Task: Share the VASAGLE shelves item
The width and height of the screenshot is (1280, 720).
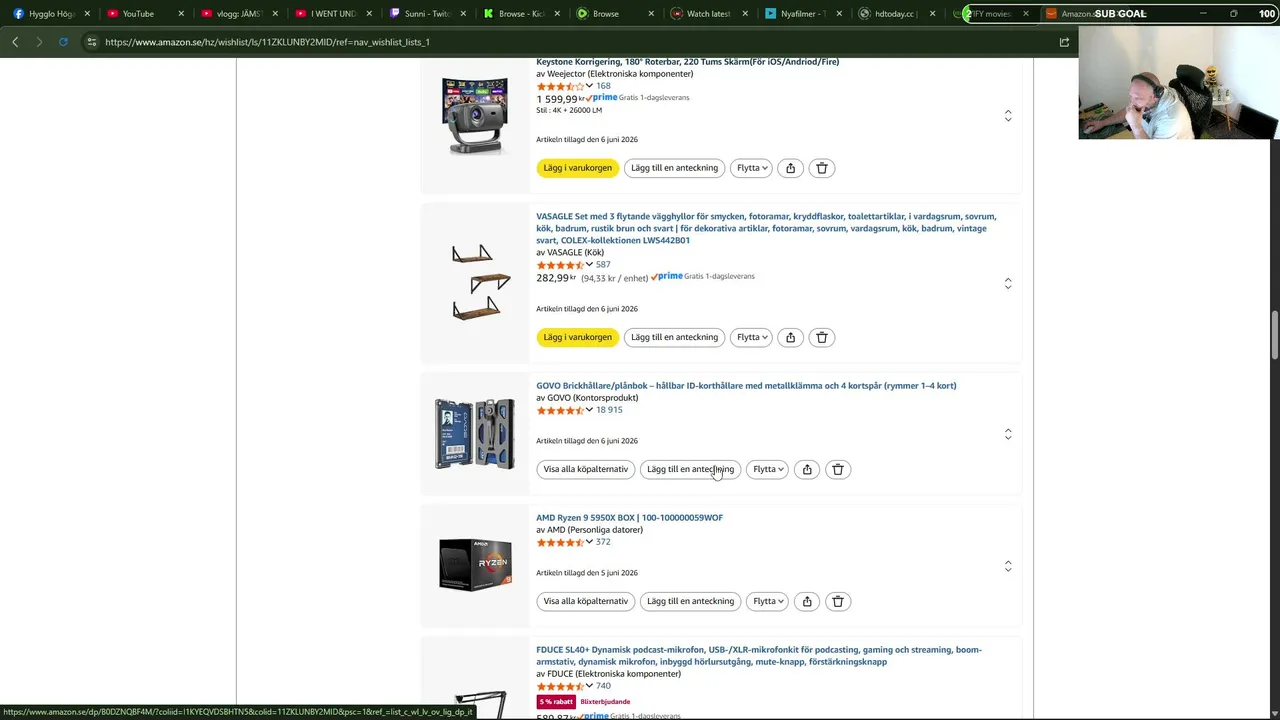Action: click(x=790, y=337)
